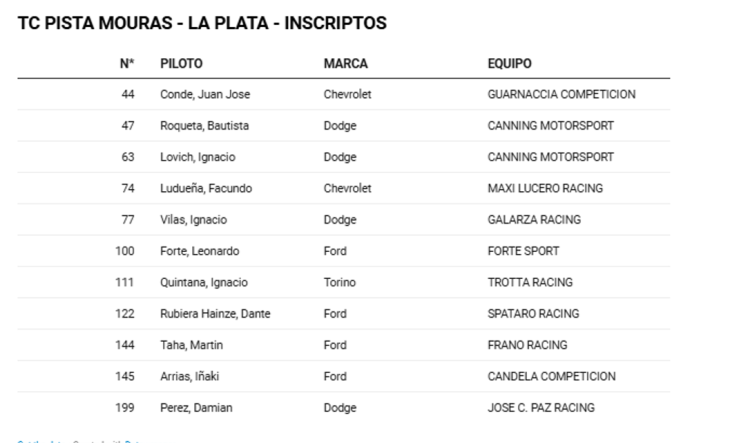Screen dimensions: 730x443
Task: Click car number 199
Action: (x=125, y=408)
